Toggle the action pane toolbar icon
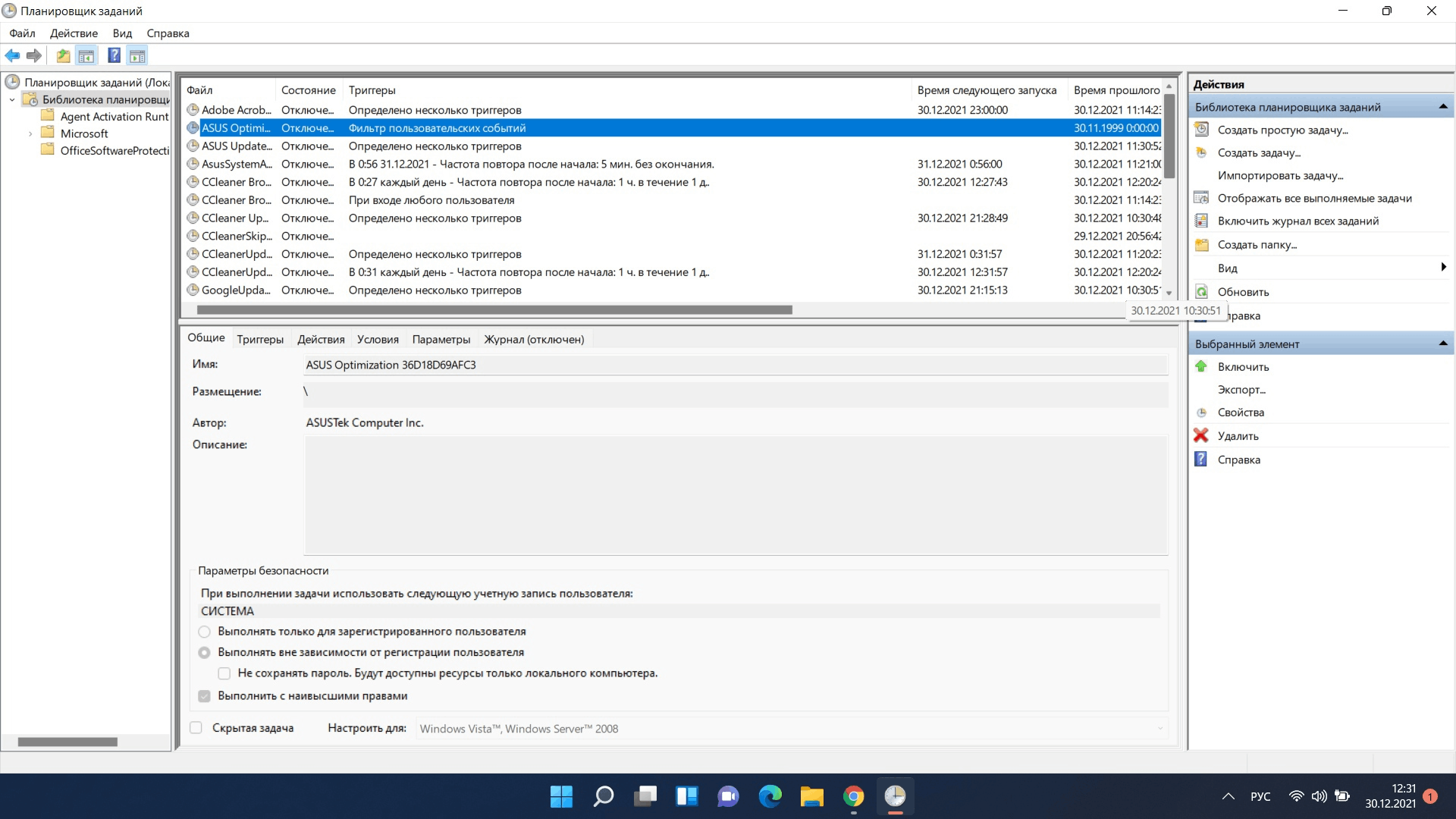 click(137, 55)
